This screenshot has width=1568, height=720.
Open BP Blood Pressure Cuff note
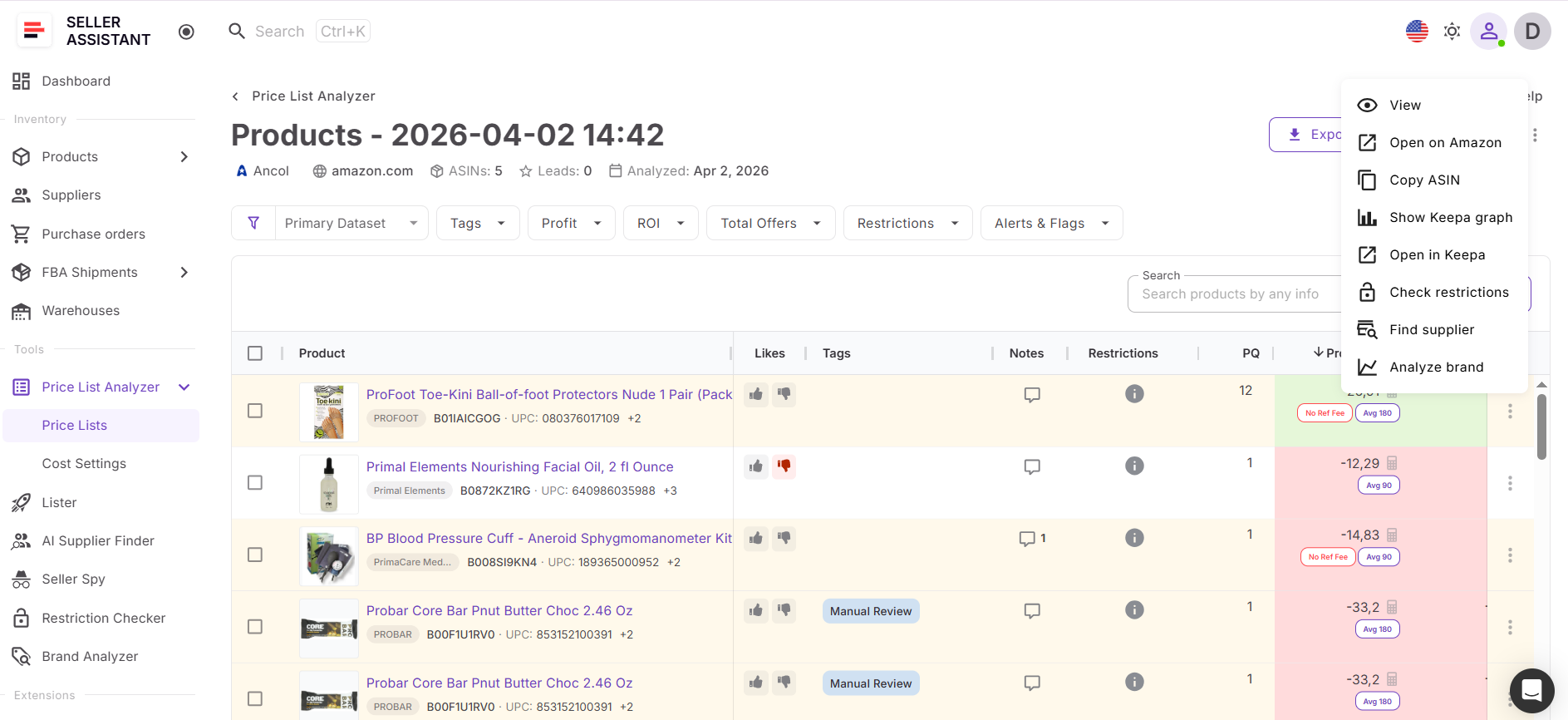pos(1032,539)
